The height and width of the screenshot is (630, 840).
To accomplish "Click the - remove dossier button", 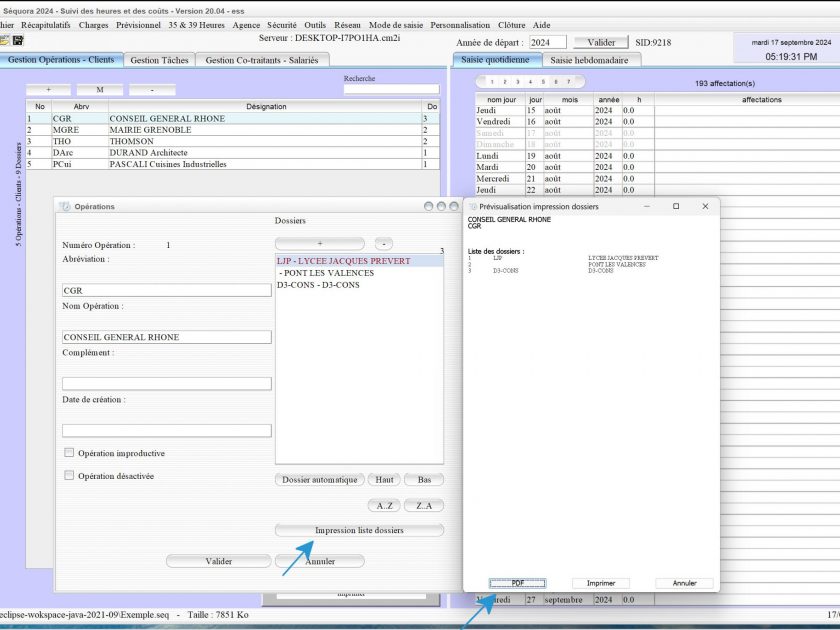I will coord(384,244).
